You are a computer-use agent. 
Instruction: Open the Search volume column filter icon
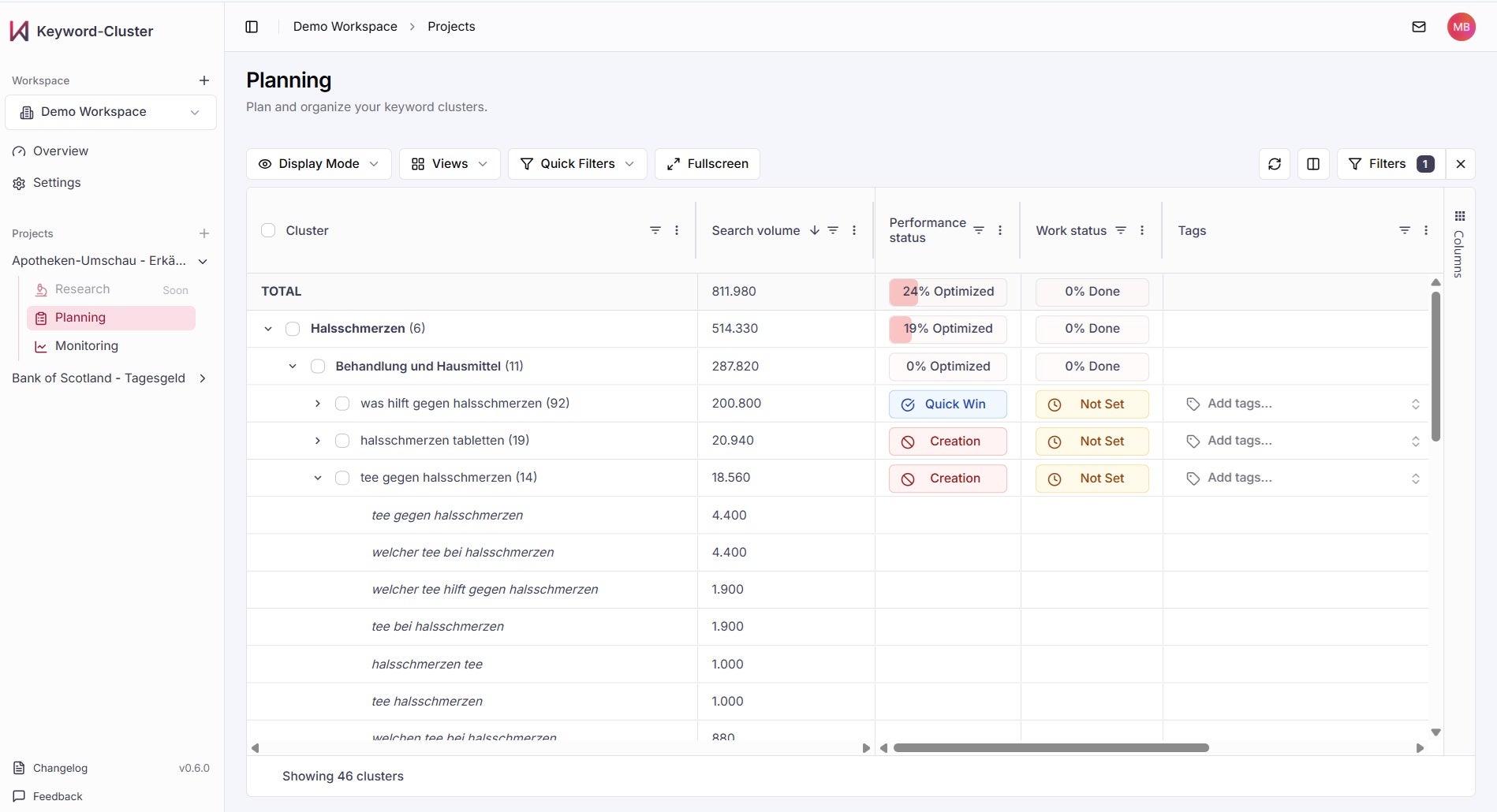pos(833,230)
